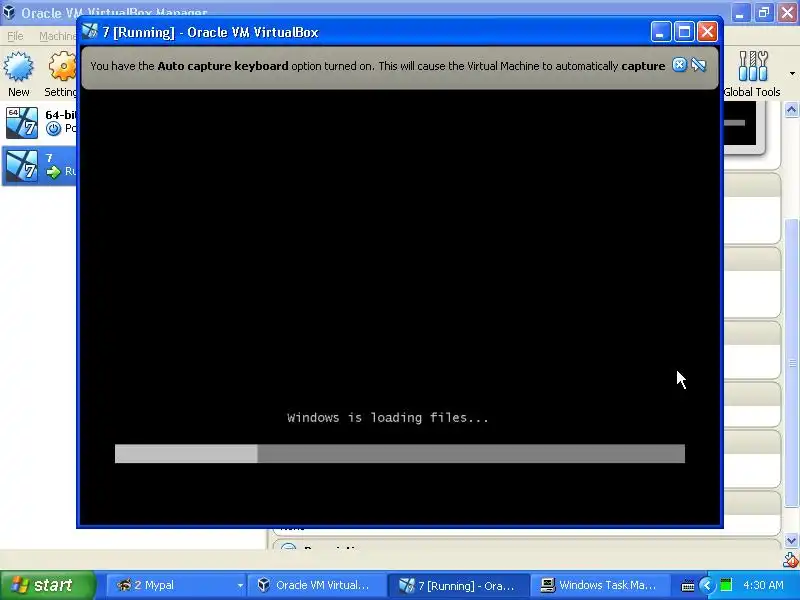Close the 7 [Running] VM window
This screenshot has height=600, width=800.
(x=708, y=32)
